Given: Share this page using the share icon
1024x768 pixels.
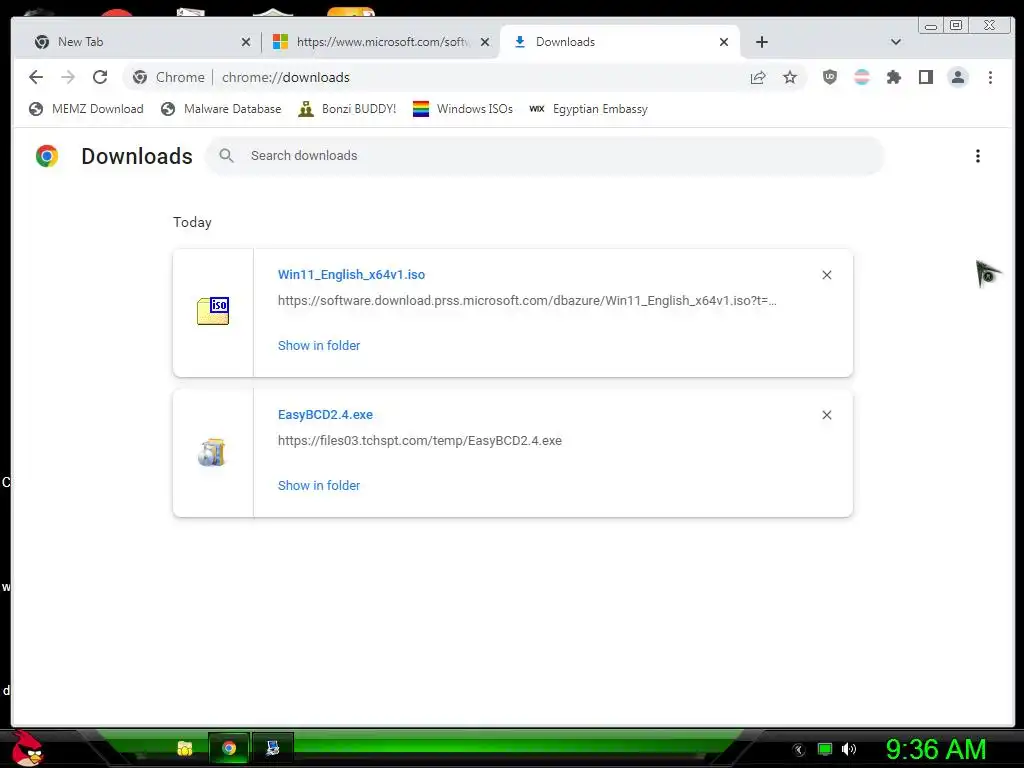Looking at the screenshot, I should [758, 78].
